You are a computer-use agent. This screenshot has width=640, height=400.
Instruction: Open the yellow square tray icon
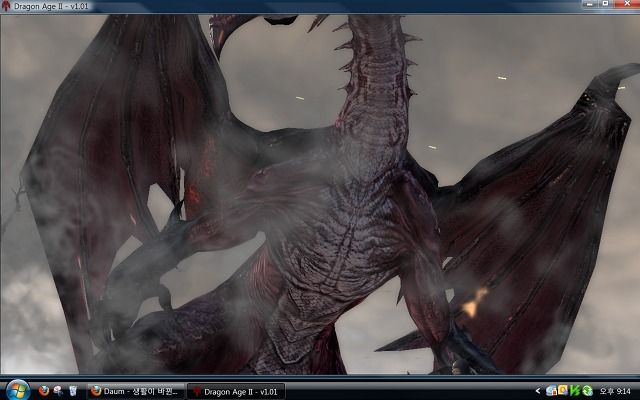[563, 390]
